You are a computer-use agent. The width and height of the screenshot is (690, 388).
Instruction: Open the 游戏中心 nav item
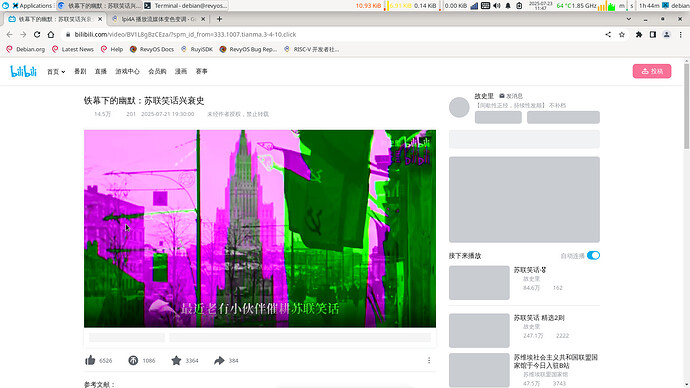(x=127, y=71)
